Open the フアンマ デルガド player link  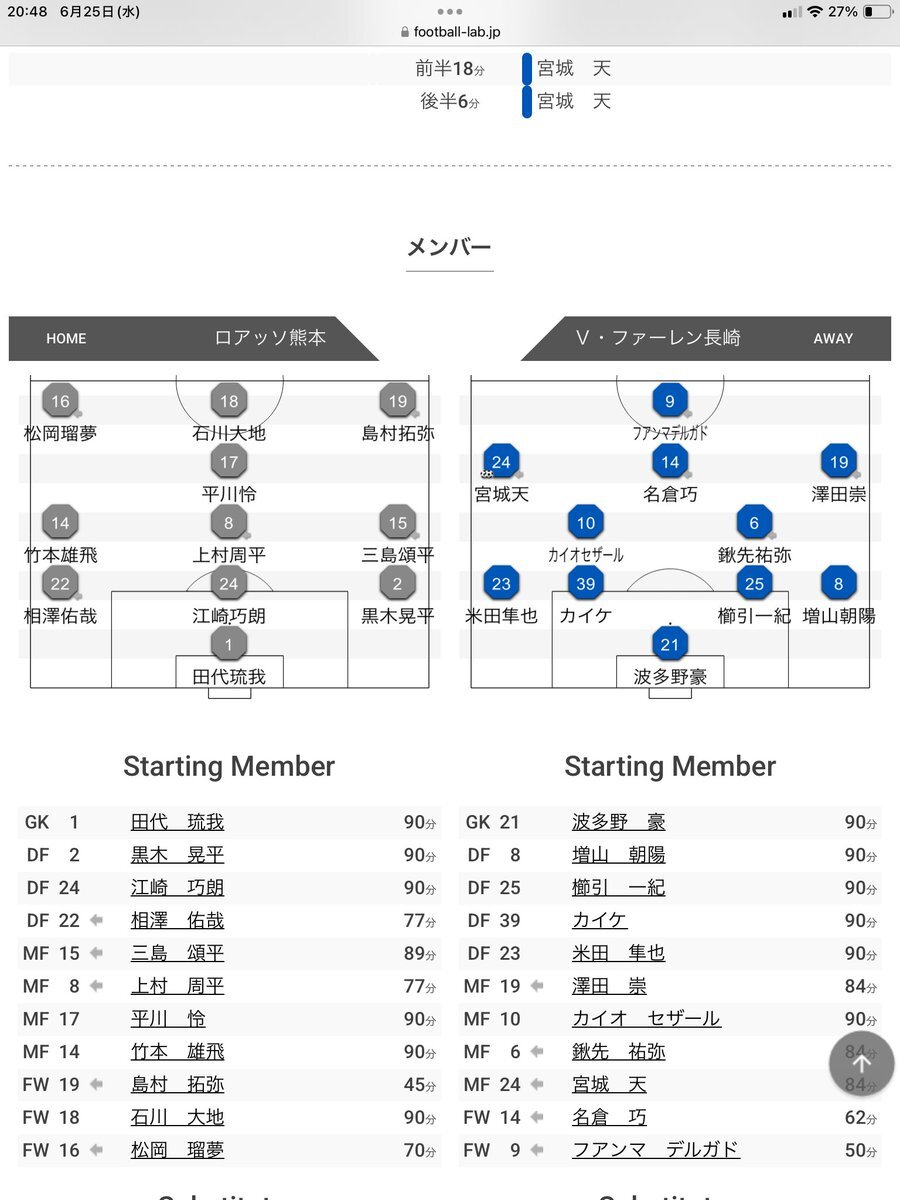[656, 1149]
